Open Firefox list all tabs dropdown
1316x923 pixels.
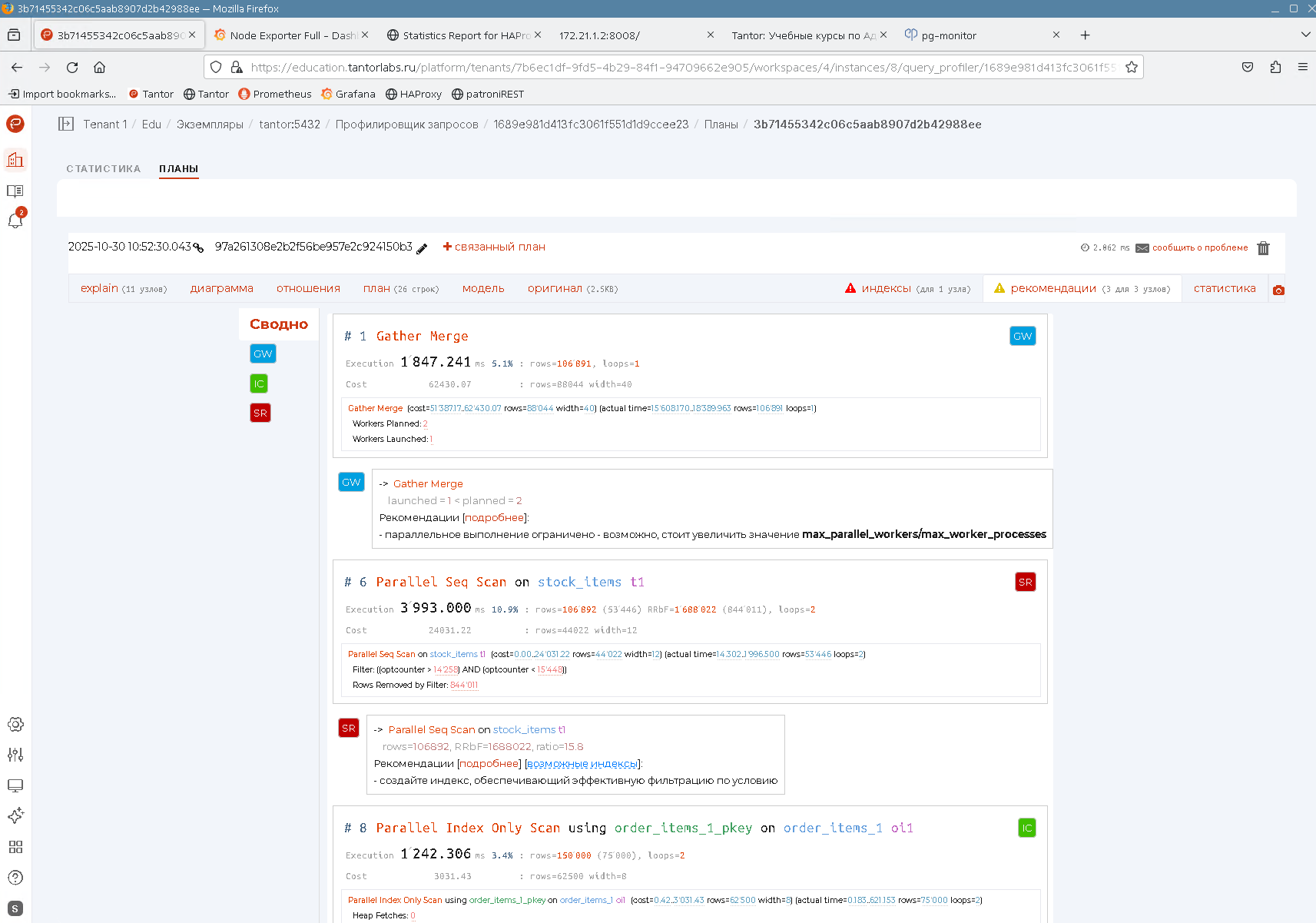point(1305,35)
